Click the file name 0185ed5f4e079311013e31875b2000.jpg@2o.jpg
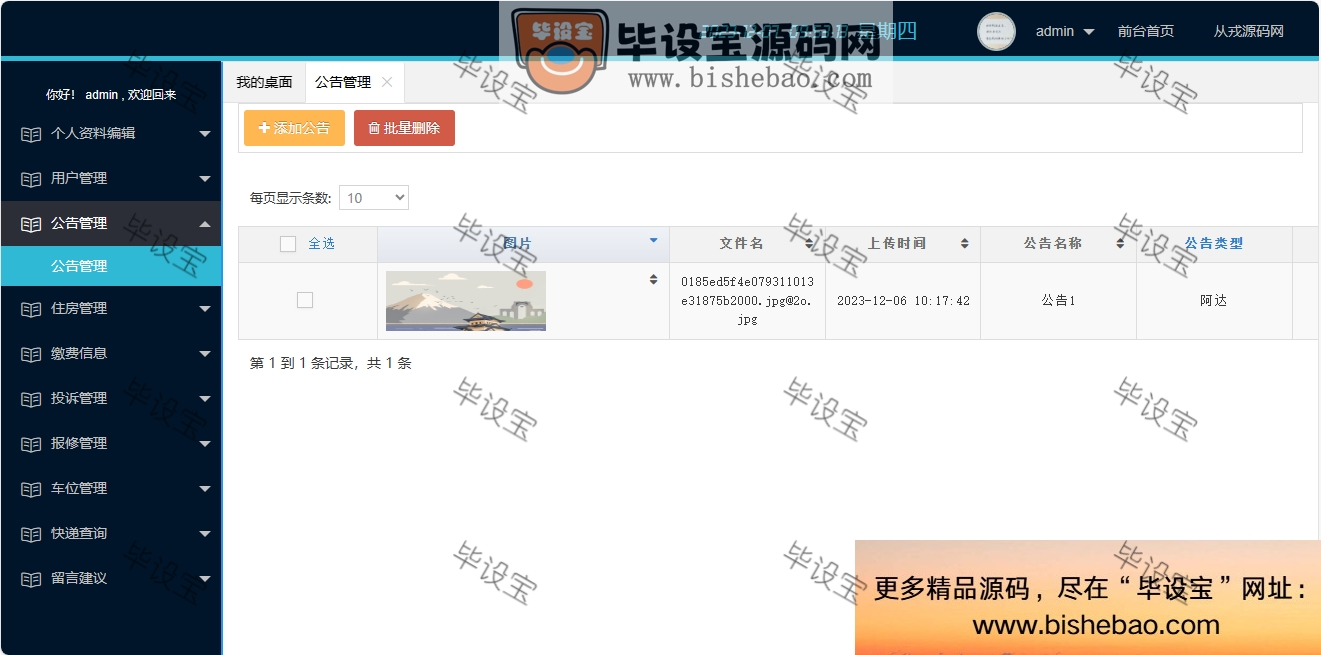Viewport: 1321px width, 655px height. click(747, 301)
